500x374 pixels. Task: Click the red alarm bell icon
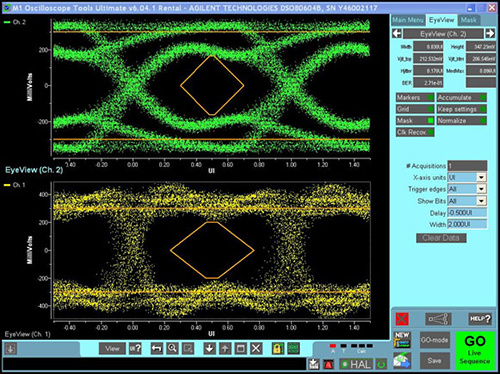(328, 364)
